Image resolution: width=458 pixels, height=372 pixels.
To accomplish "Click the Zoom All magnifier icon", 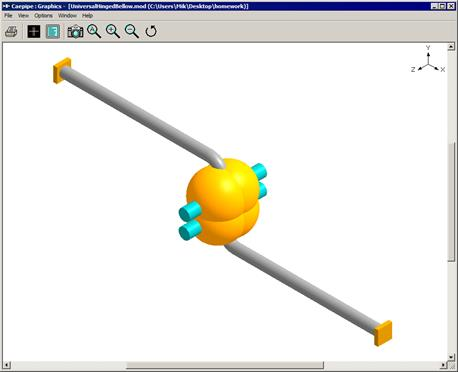I will (x=94, y=31).
